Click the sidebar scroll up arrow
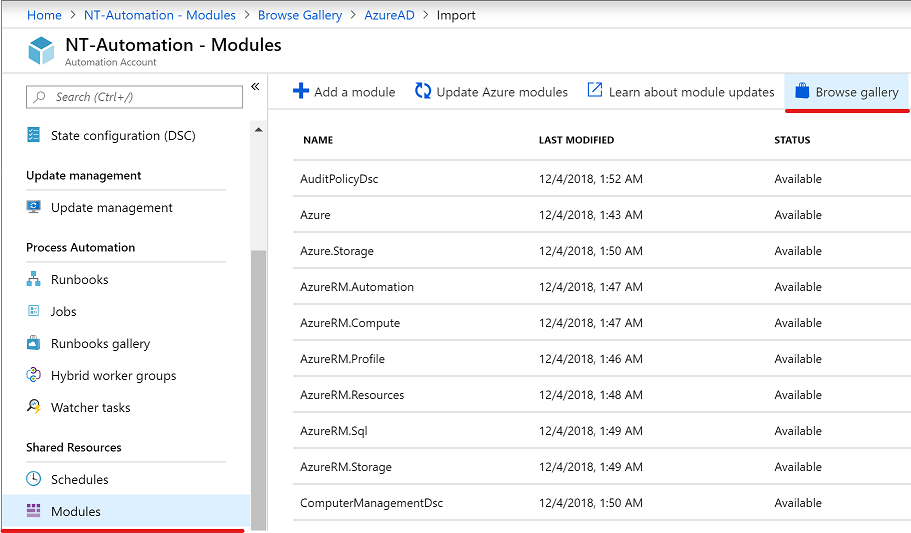Image resolution: width=911 pixels, height=533 pixels. point(259,130)
